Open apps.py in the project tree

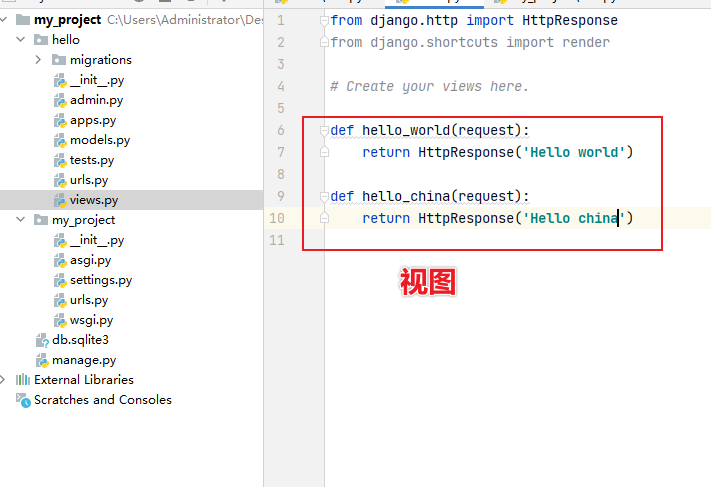coord(93,120)
